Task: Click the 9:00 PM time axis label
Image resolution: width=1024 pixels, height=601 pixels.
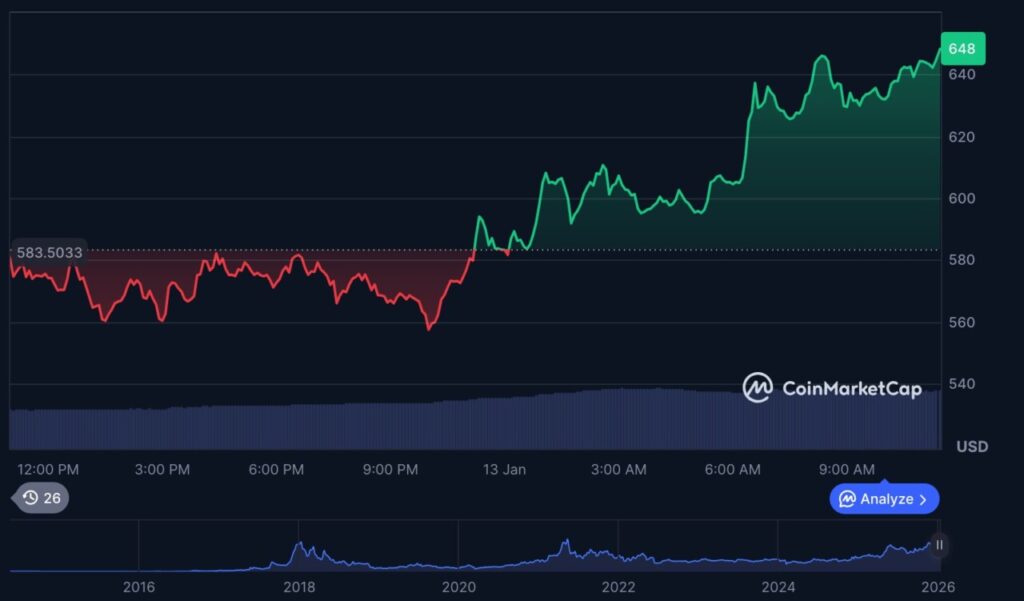Action: 390,469
